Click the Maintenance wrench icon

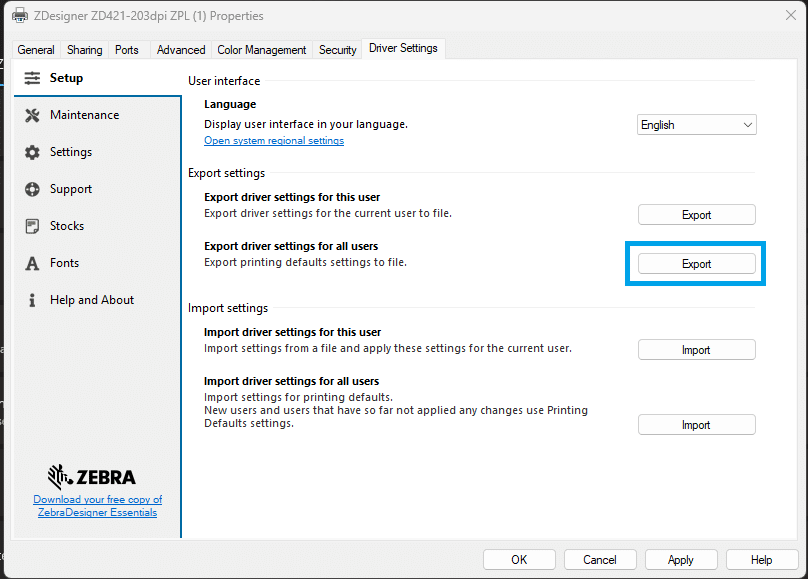point(32,115)
